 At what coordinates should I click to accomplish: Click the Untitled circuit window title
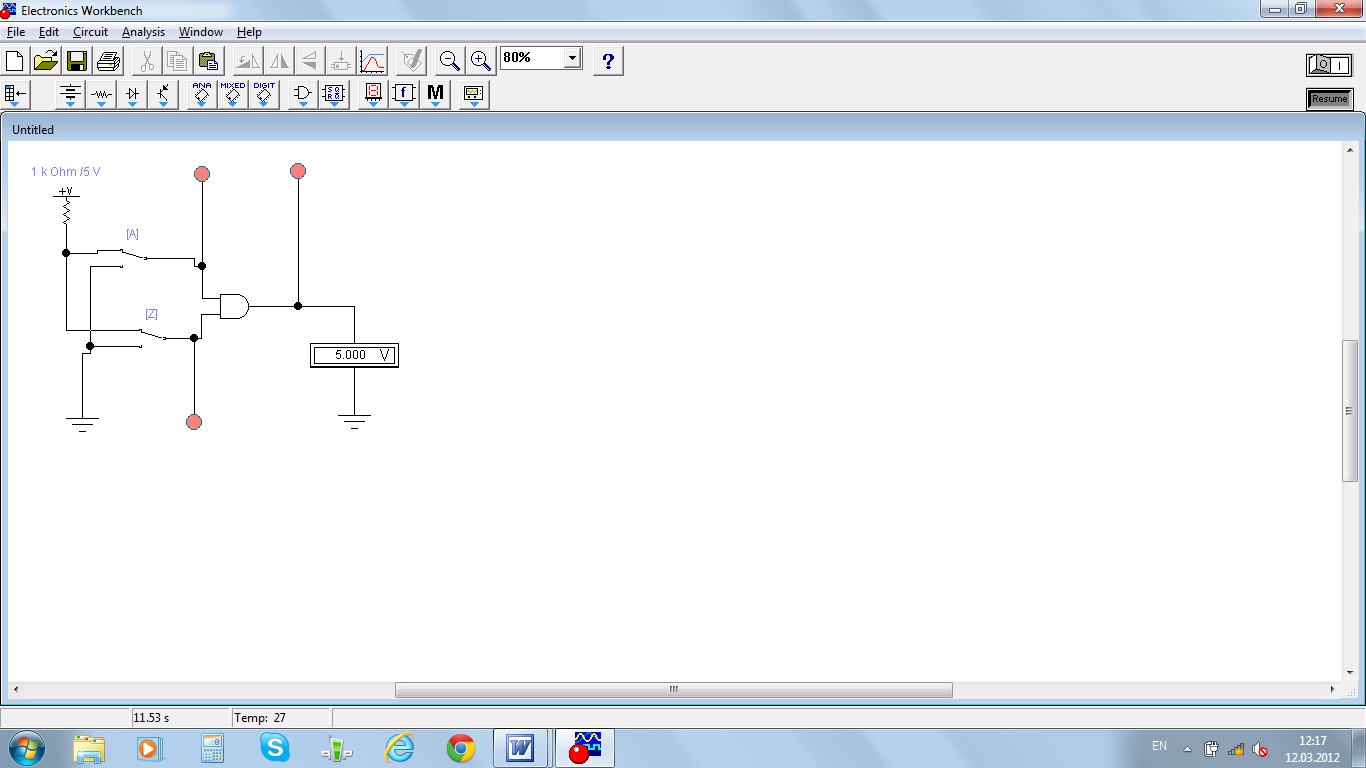pos(33,130)
